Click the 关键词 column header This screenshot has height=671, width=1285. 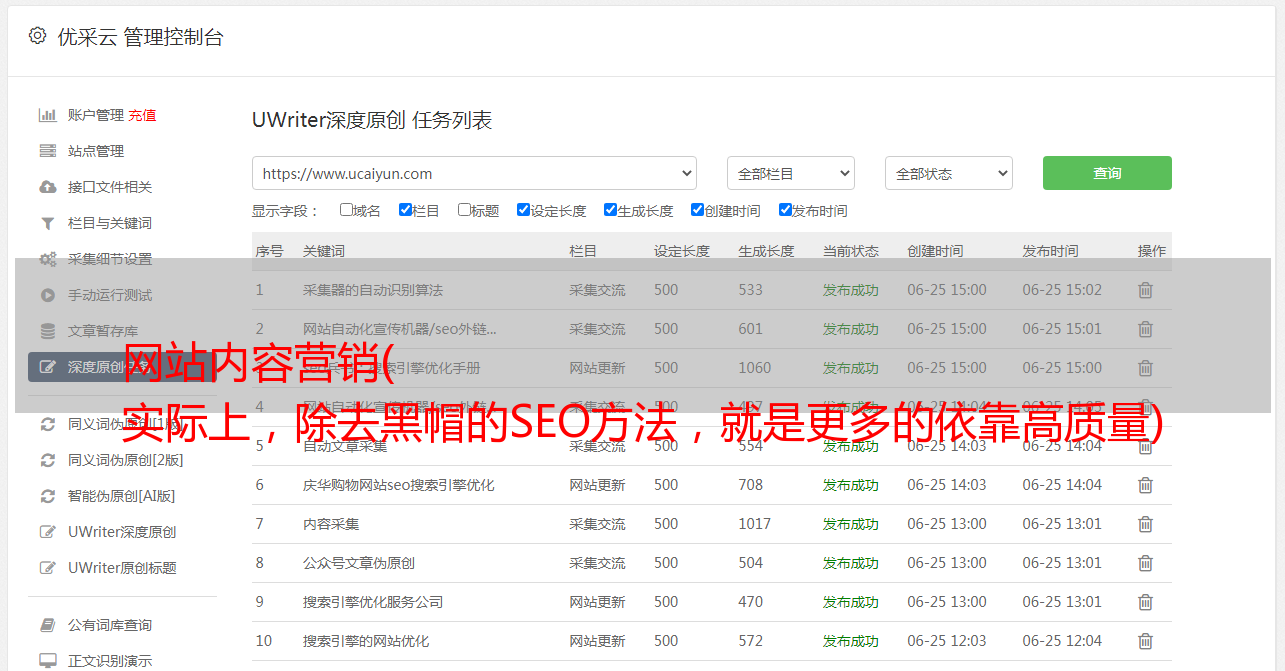(324, 251)
